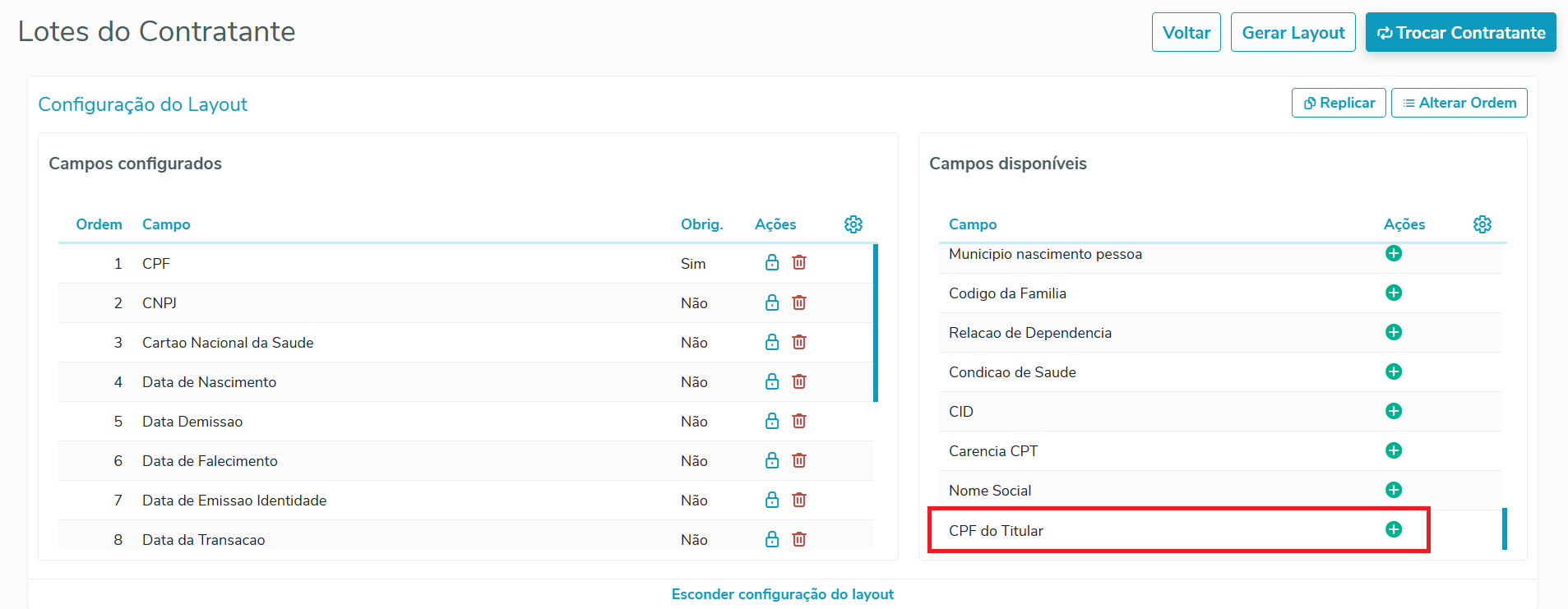Add Carencia CPT to layout
This screenshot has height=609, width=1568.
point(1393,450)
